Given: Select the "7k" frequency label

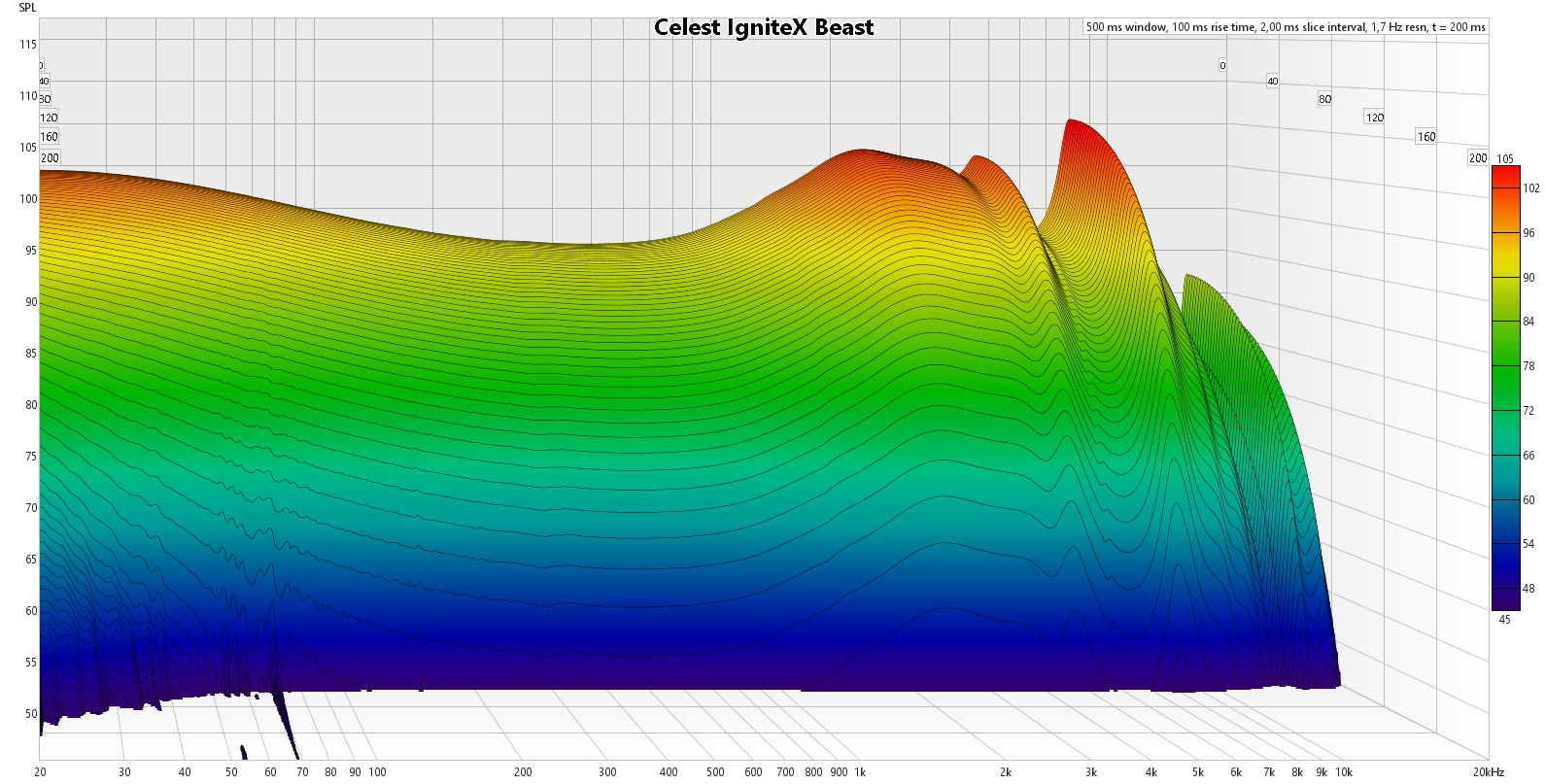Looking at the screenshot, I should point(1268,772).
